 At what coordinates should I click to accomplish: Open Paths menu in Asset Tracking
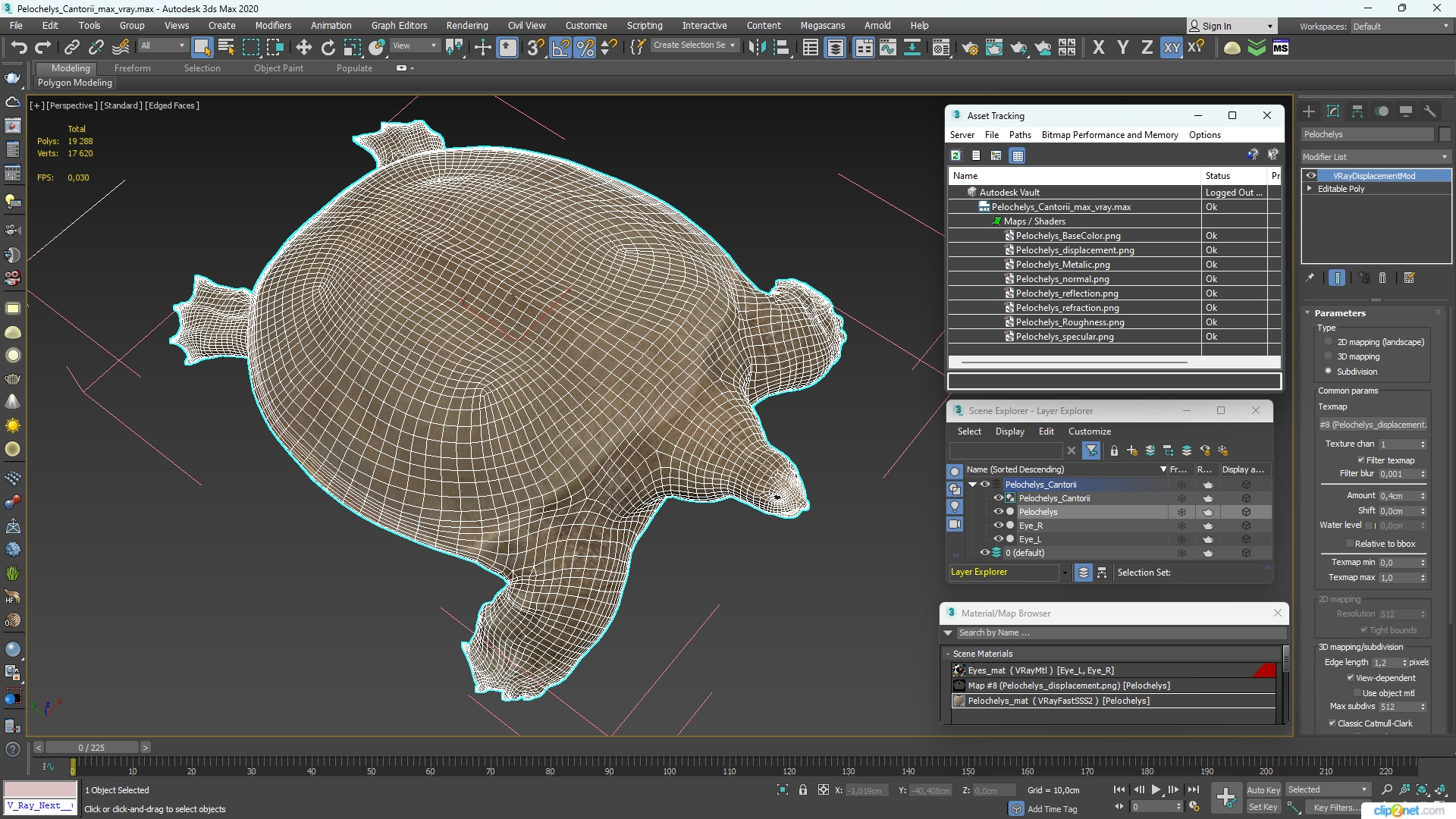[x=1020, y=135]
